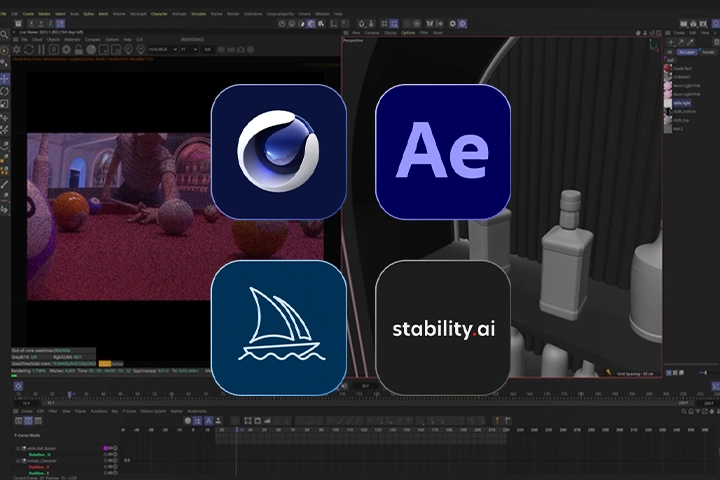Screen dimensions: 720x480
Task: Click the plain four-squares grid icon in top toolbar
Action: 384,23
